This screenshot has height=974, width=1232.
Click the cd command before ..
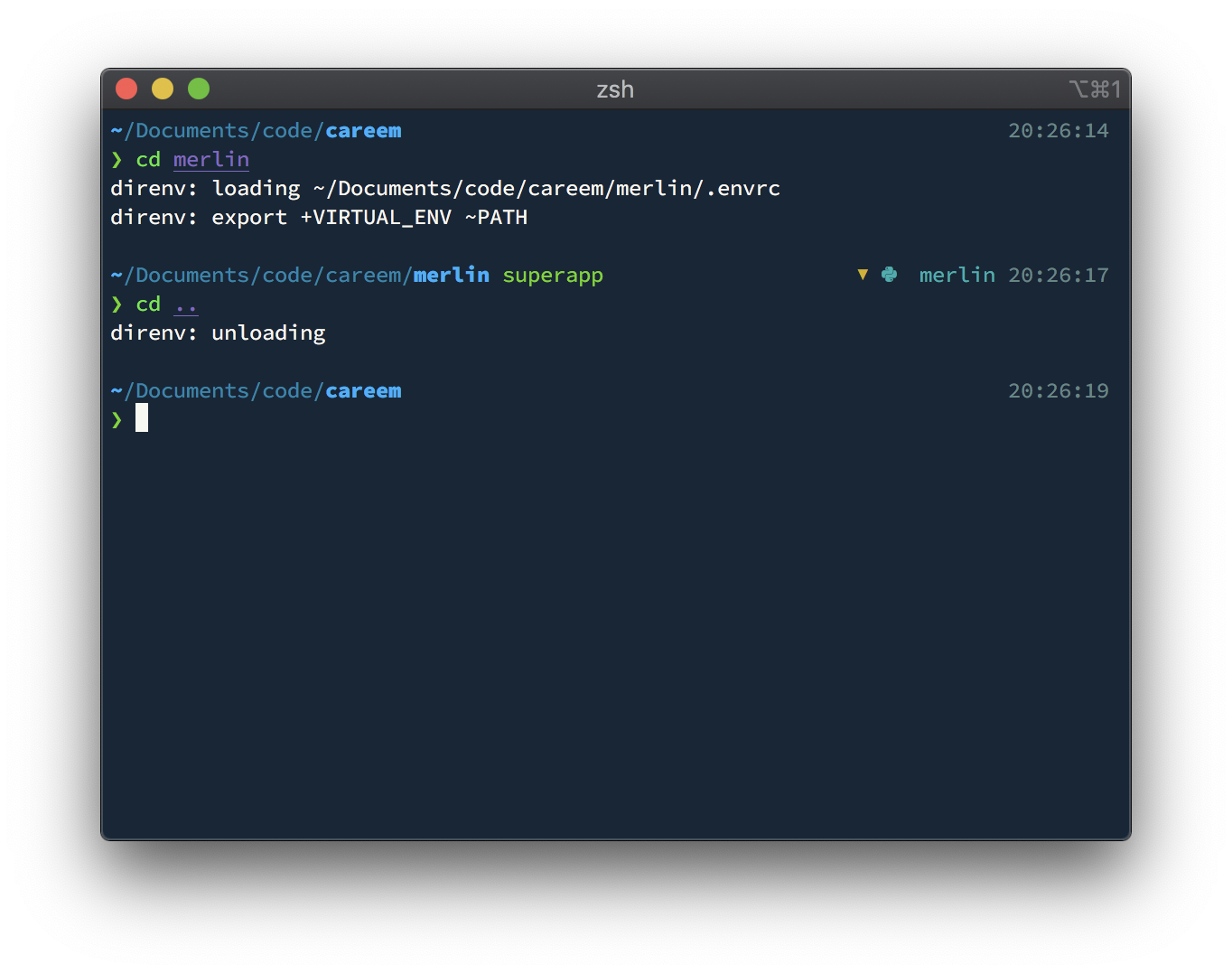click(148, 304)
